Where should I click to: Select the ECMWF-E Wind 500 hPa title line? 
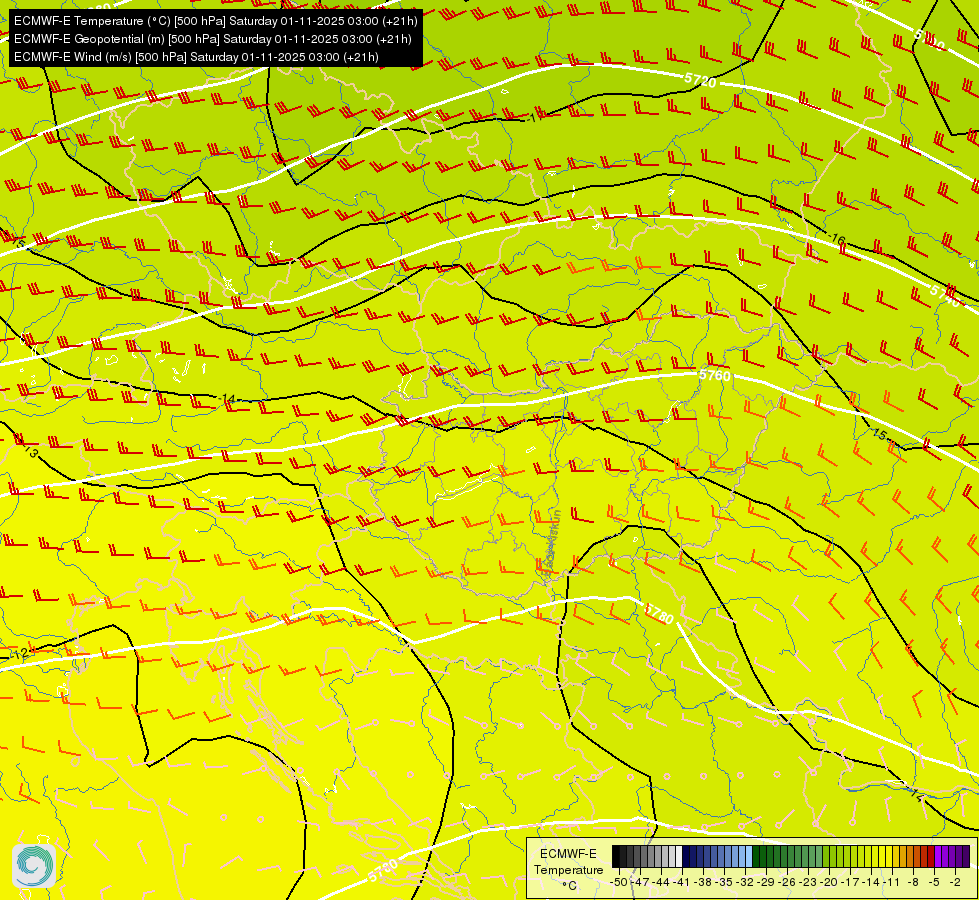click(x=196, y=57)
